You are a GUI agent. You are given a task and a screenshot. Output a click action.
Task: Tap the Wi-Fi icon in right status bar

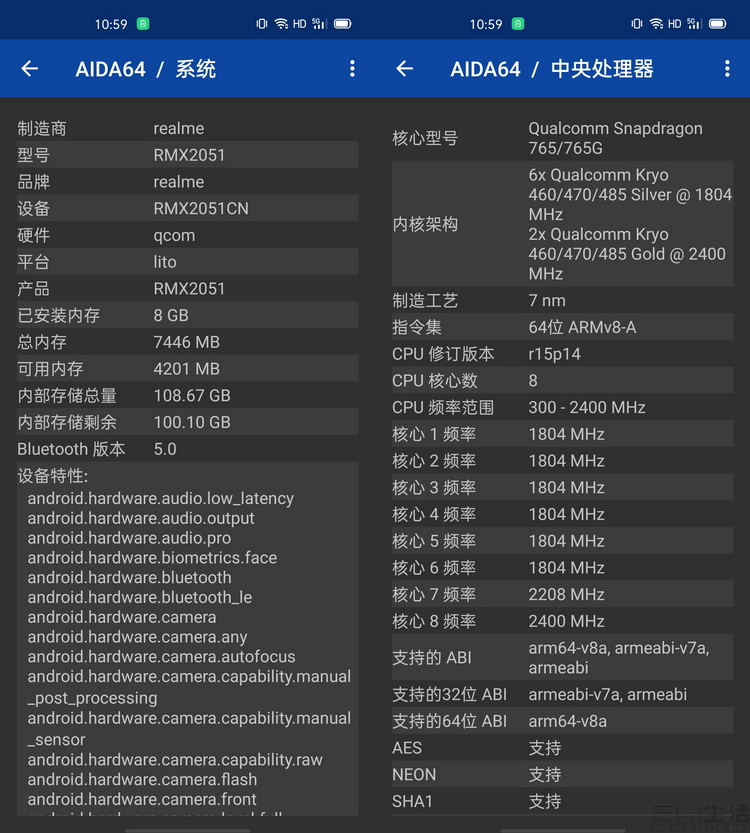click(x=656, y=24)
